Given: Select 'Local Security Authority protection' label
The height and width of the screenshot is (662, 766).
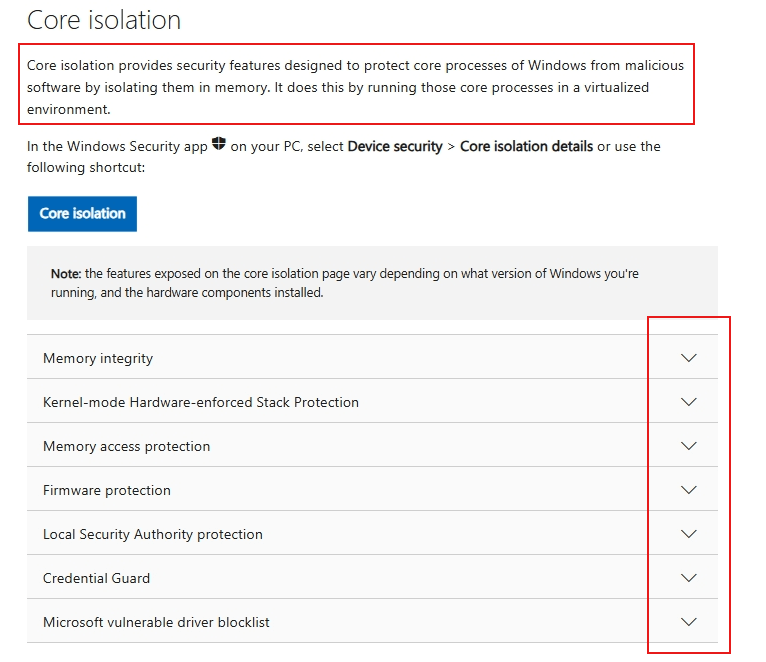Looking at the screenshot, I should point(152,534).
